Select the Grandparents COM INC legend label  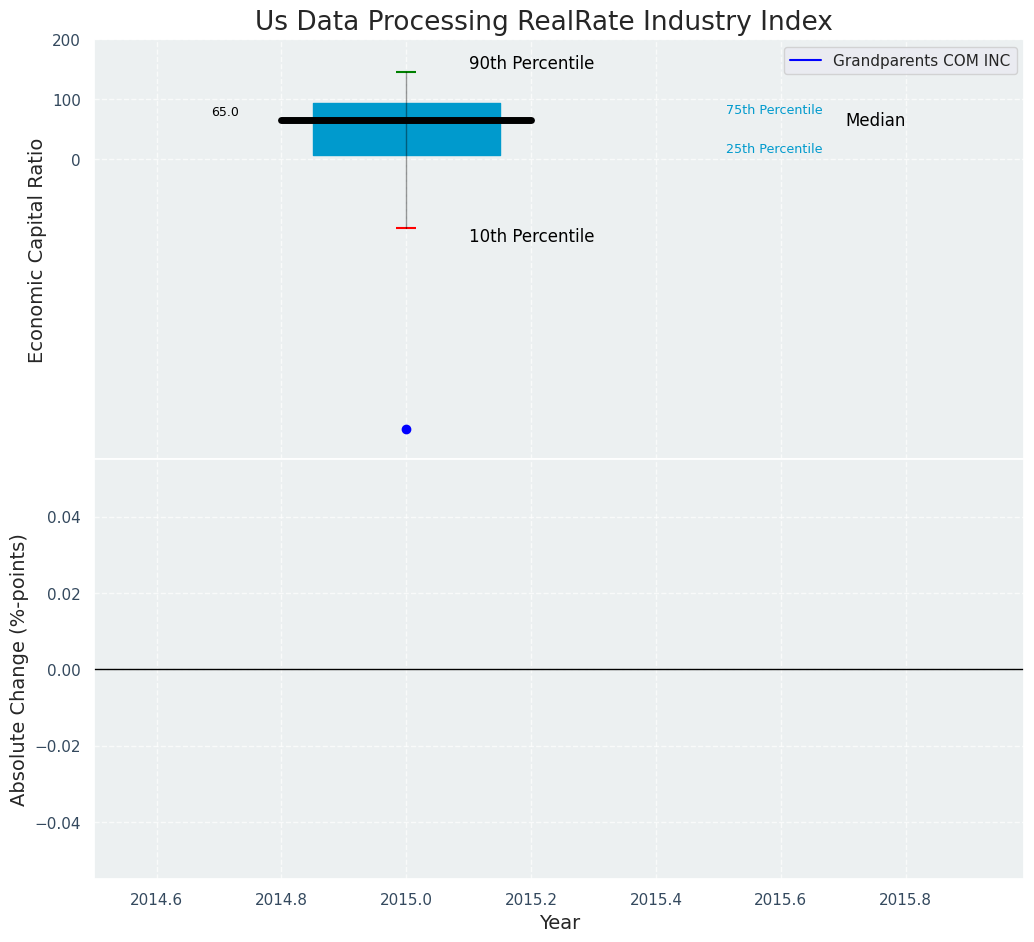point(921,61)
